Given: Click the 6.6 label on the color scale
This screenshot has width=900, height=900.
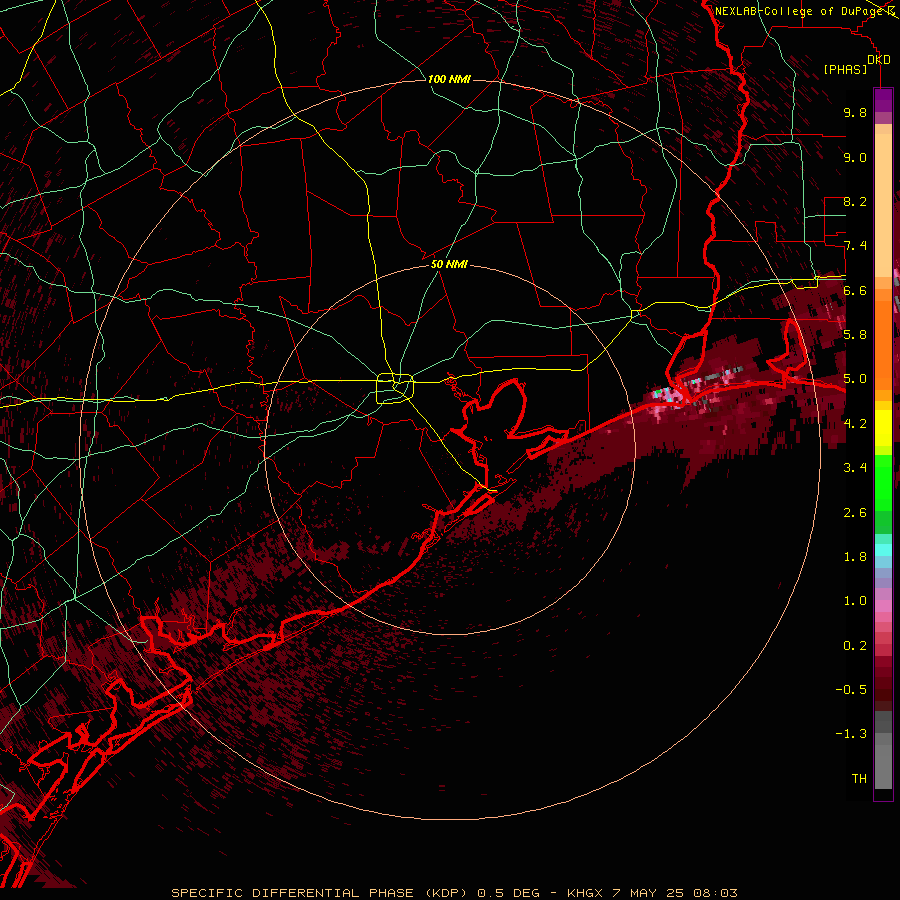Looking at the screenshot, I should coord(855,290).
